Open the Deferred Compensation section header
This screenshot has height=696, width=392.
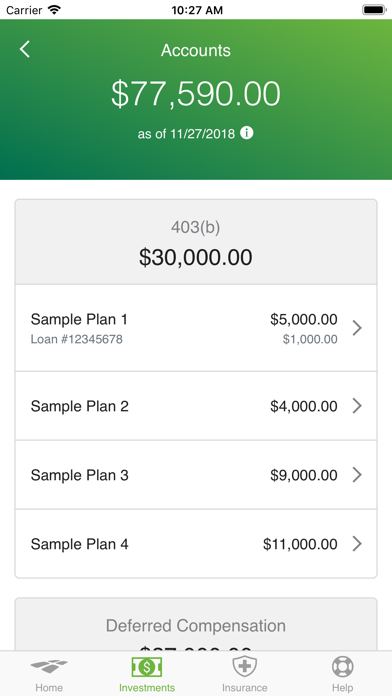tap(196, 624)
